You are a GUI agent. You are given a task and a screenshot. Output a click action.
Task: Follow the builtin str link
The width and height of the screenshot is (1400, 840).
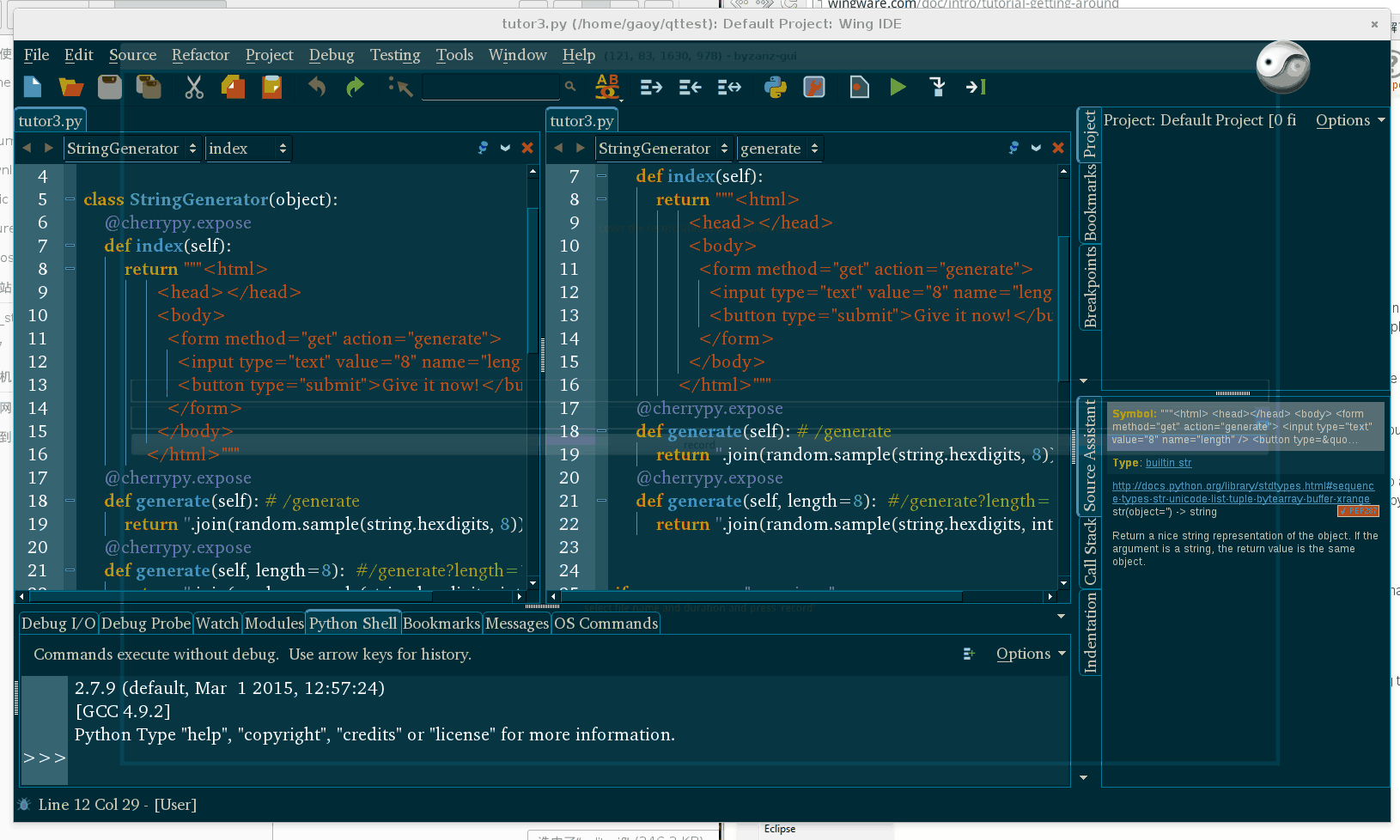[1168, 463]
